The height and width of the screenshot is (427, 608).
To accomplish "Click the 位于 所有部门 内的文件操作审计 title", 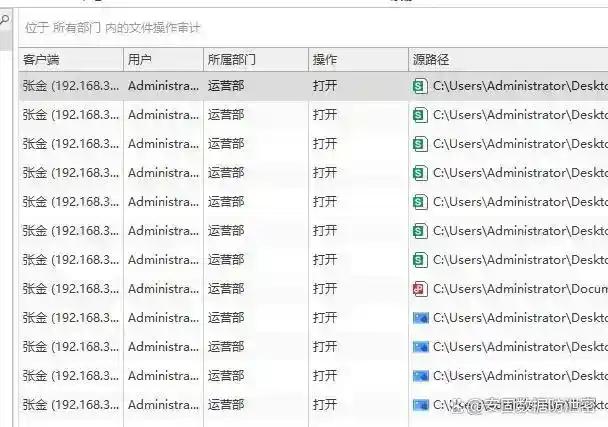I will click(112, 28).
